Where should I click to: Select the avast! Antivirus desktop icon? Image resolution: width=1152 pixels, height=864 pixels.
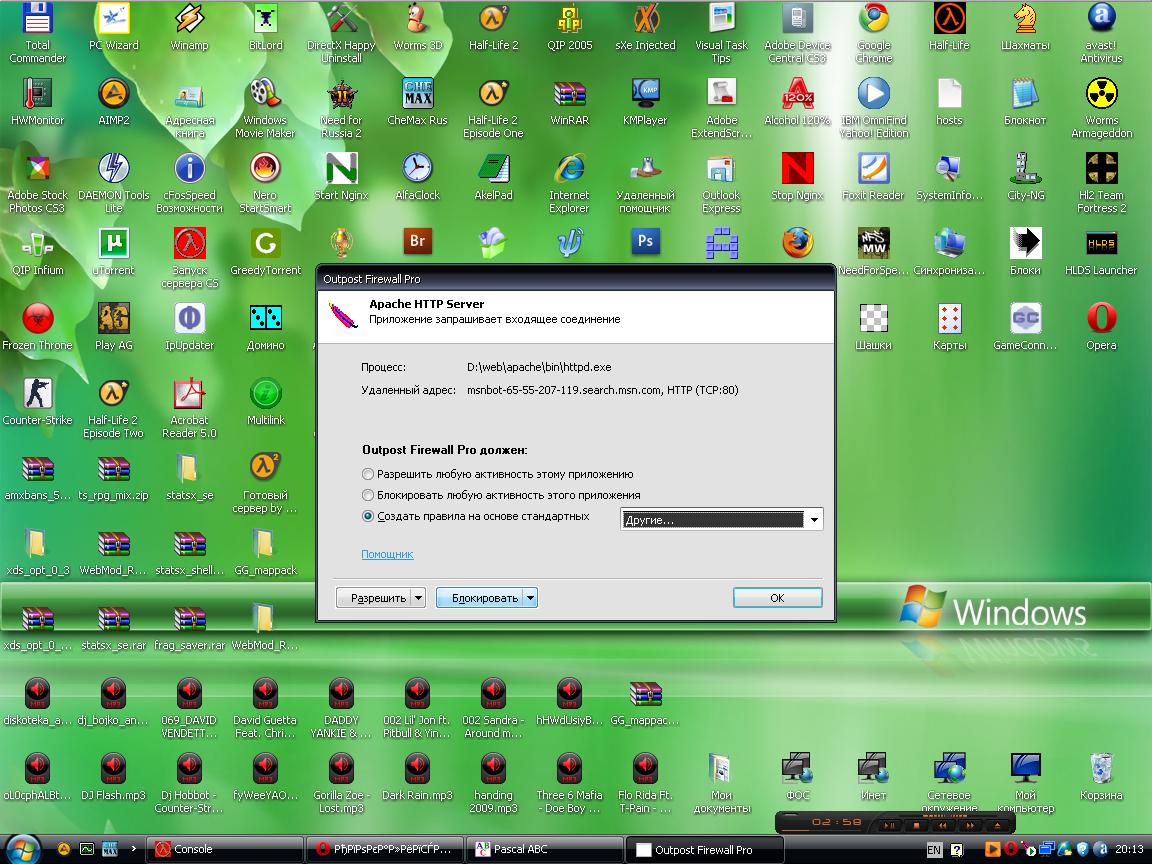point(1101,20)
